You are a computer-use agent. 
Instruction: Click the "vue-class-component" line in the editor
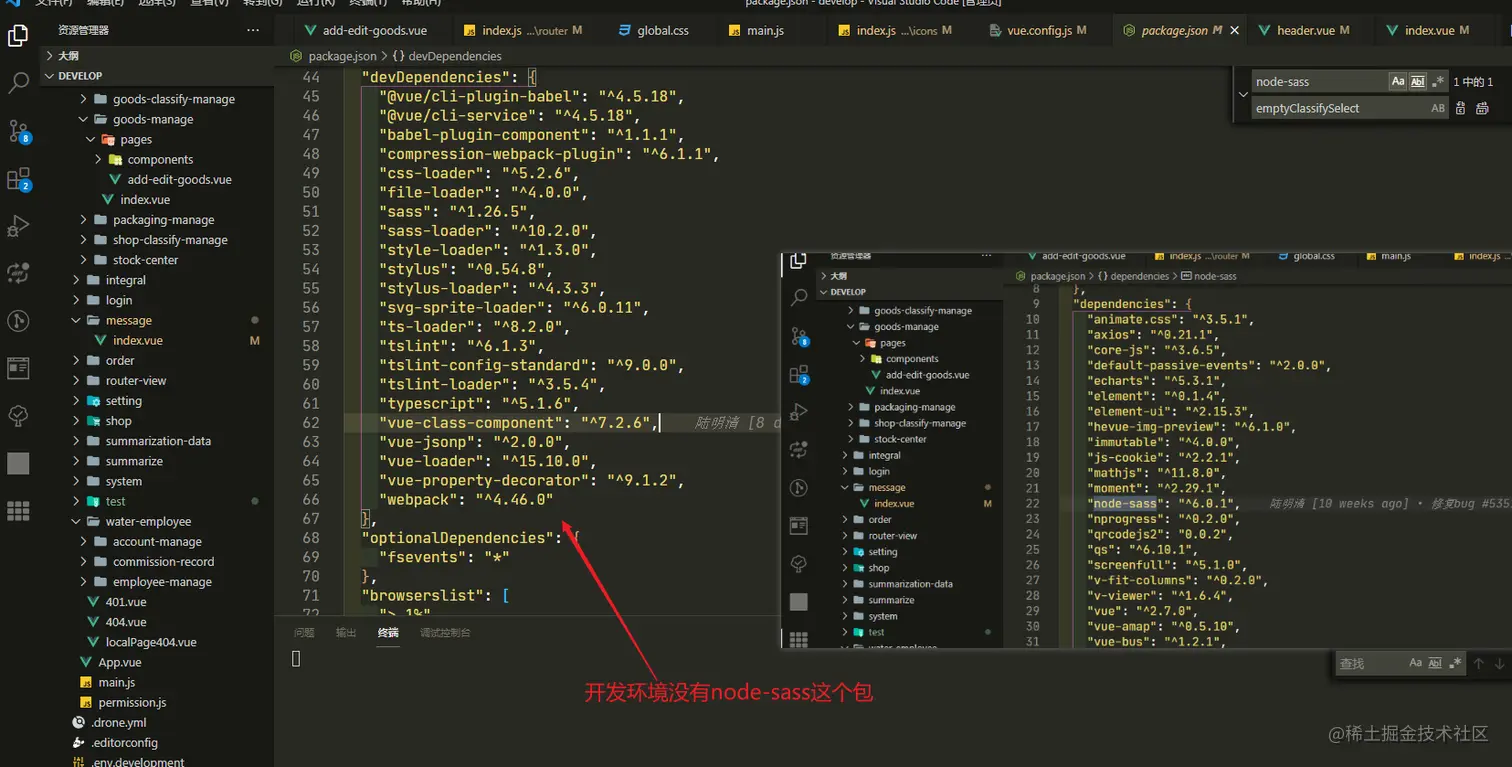coord(518,422)
